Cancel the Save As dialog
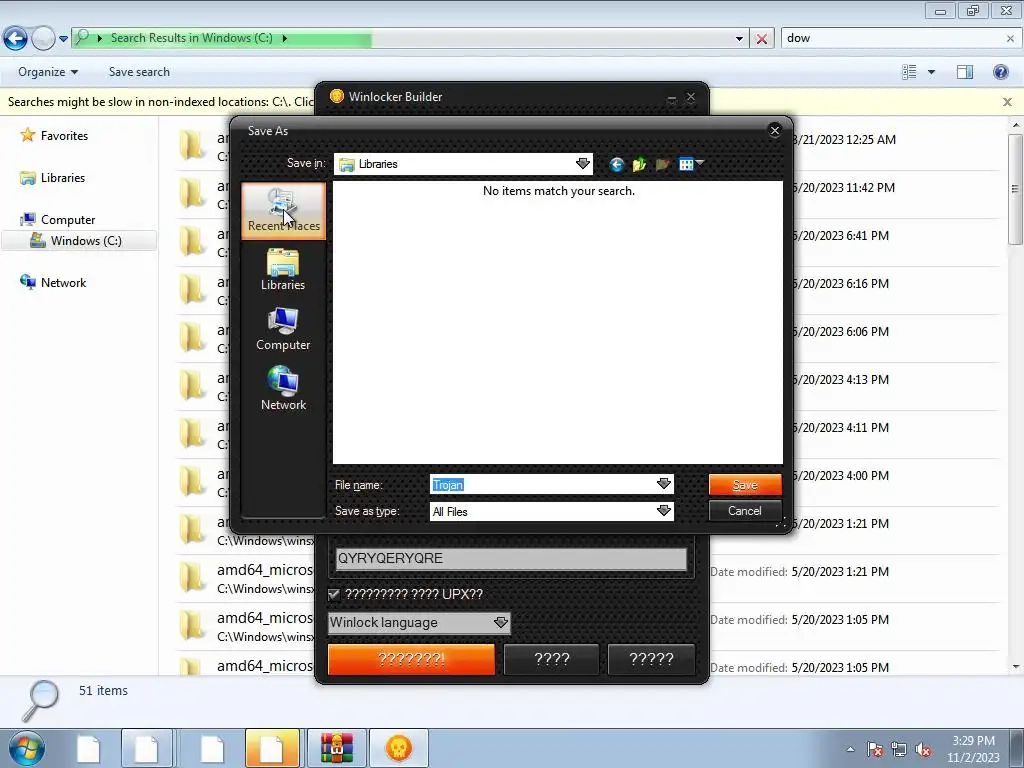 coord(745,511)
